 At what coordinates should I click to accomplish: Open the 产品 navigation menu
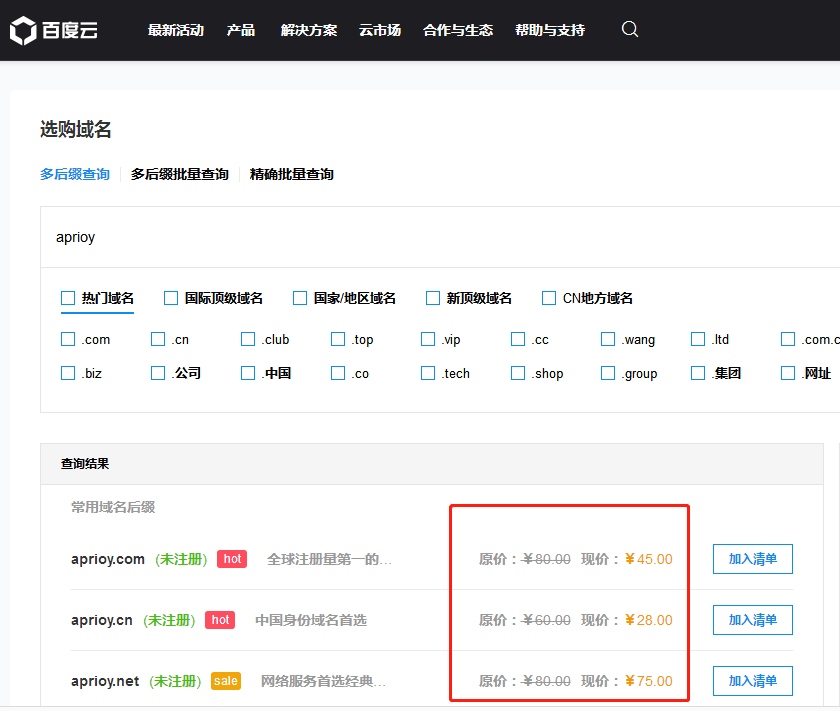pos(241,30)
